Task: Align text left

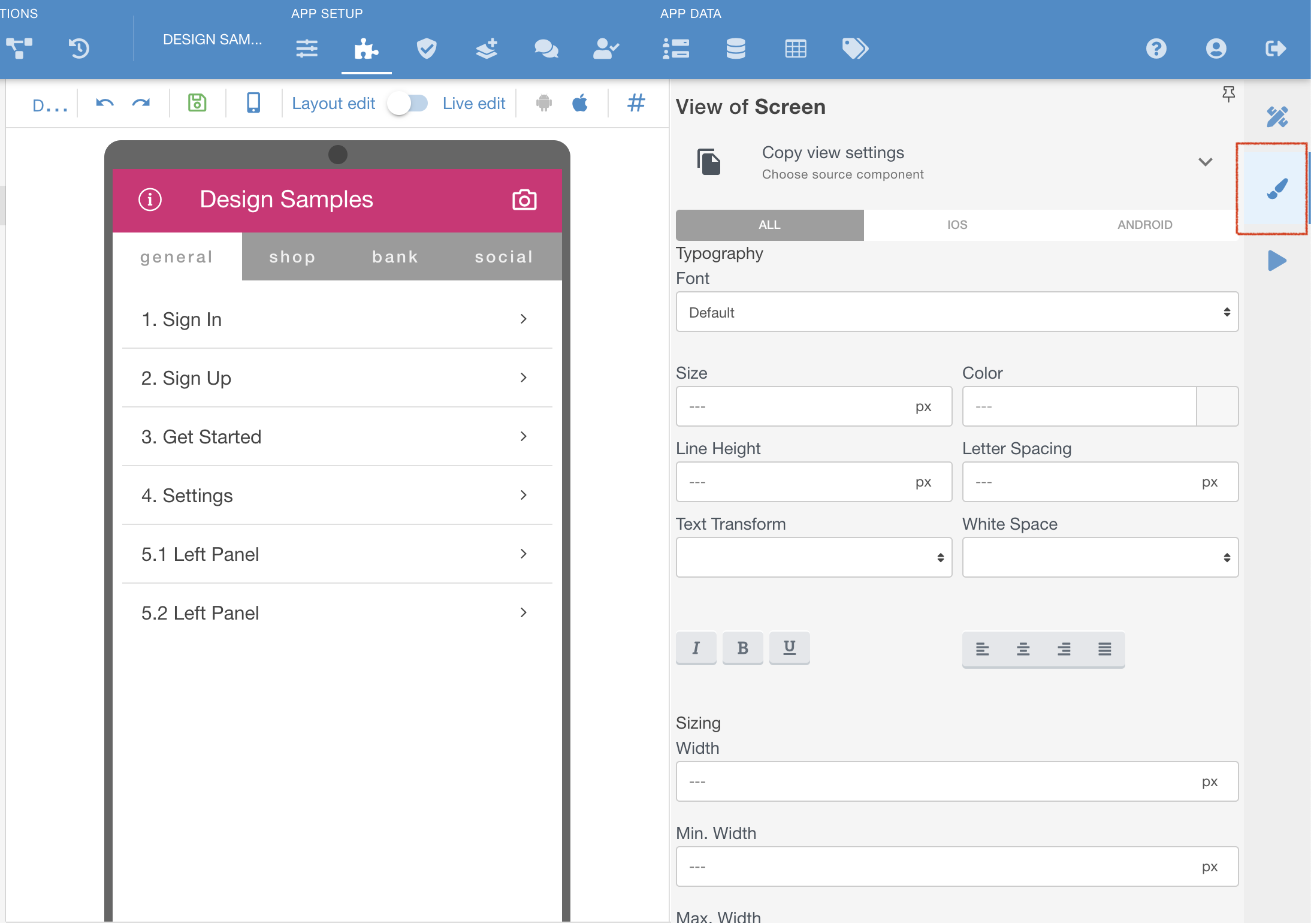Action: [x=982, y=649]
